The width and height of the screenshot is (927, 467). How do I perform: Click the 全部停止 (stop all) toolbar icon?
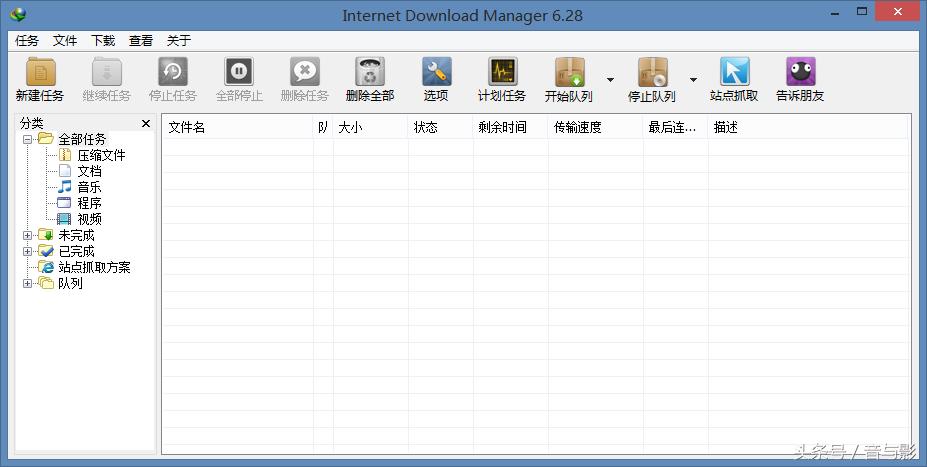click(x=239, y=72)
